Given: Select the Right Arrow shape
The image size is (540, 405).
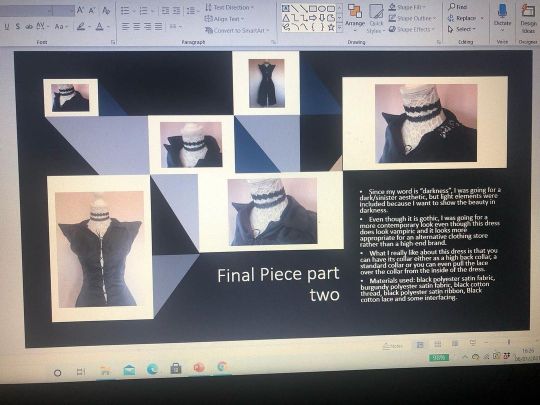Looking at the screenshot, I should pos(313,18).
